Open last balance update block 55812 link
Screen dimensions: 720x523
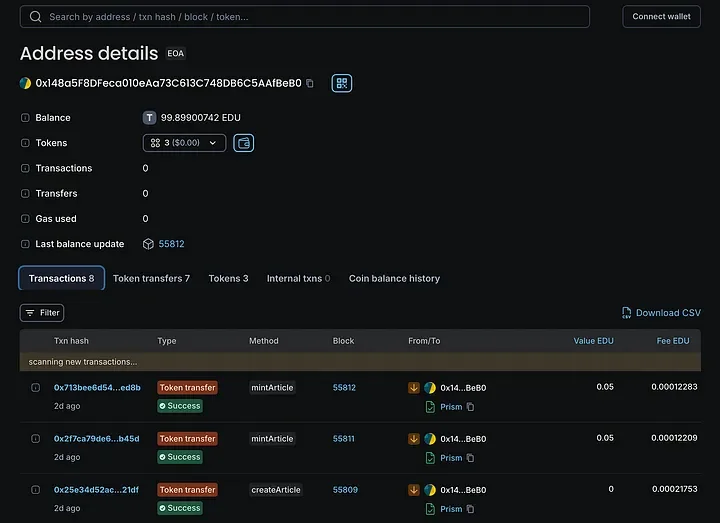point(171,244)
